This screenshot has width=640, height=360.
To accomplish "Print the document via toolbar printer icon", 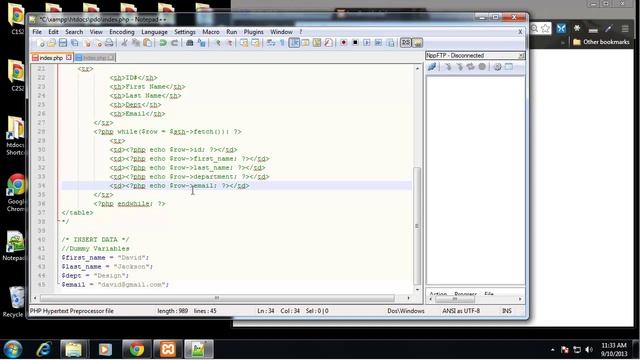I will click(x=109, y=43).
